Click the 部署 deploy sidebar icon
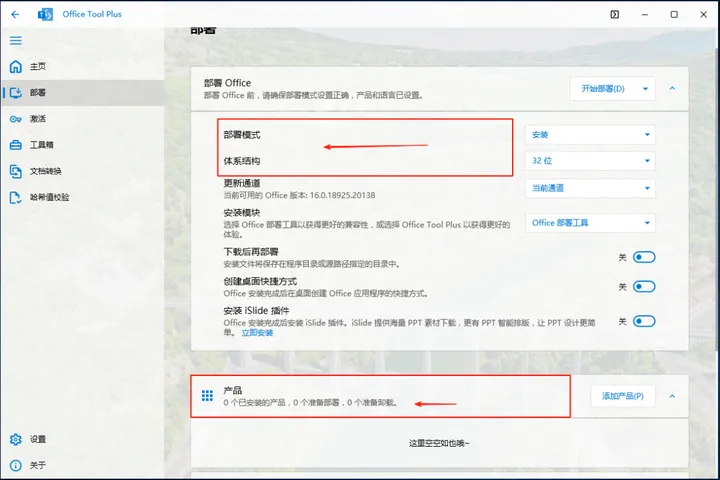720x480 pixels. pyautogui.click(x=16, y=92)
